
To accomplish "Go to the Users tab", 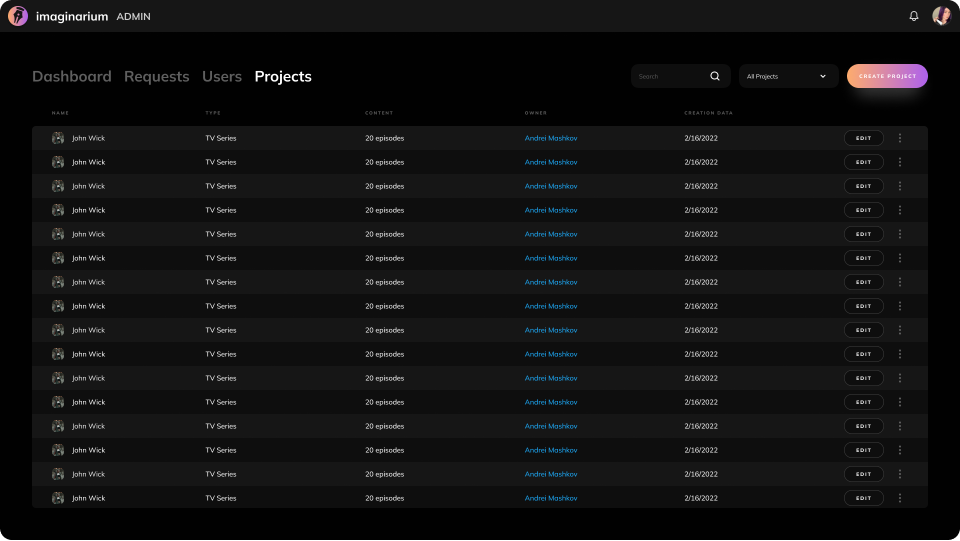I will 222,77.
